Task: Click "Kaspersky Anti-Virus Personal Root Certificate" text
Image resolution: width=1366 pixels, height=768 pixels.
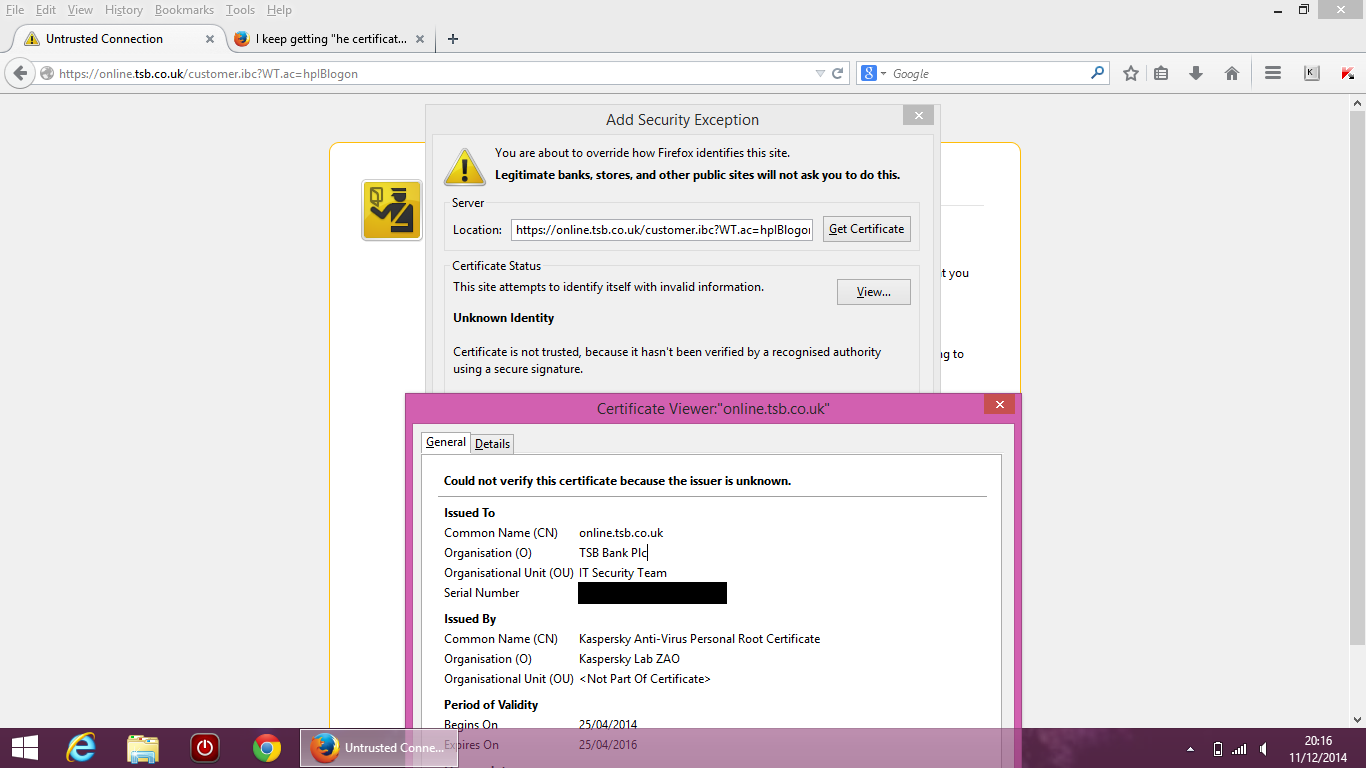Action: point(699,639)
